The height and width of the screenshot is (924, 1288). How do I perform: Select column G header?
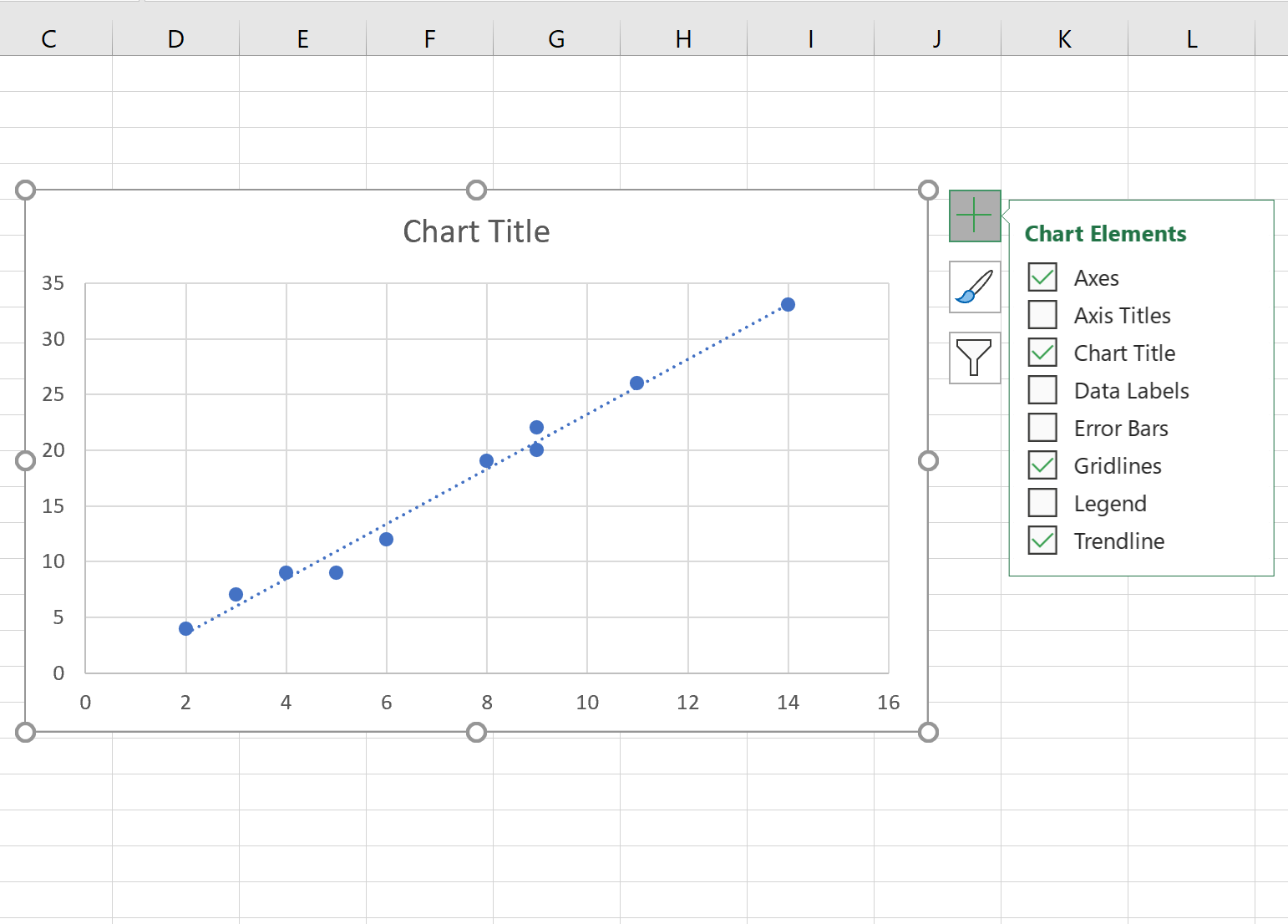(x=556, y=38)
